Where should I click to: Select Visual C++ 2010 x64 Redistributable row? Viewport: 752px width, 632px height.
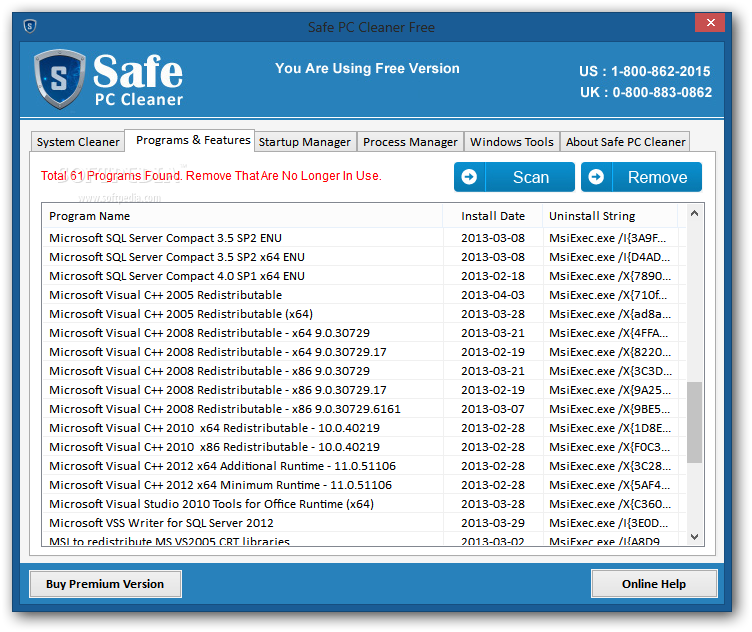(x=364, y=428)
